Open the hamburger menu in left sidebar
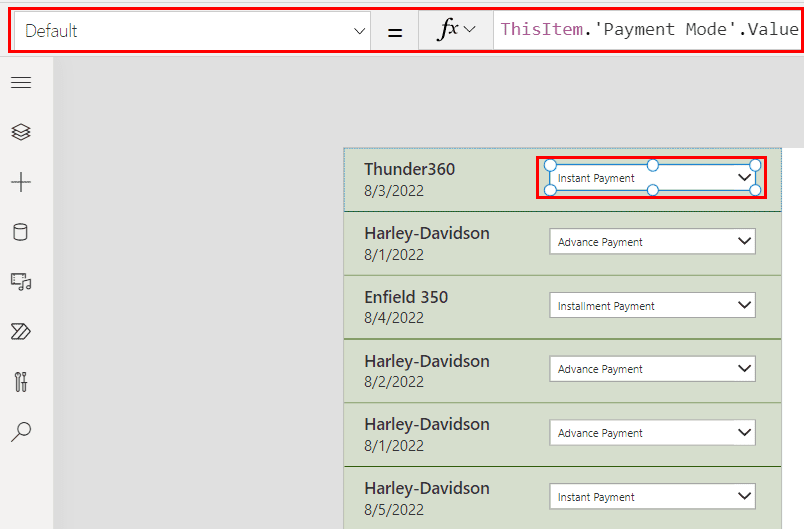Viewport: 804px width, 529px height. click(x=21, y=83)
